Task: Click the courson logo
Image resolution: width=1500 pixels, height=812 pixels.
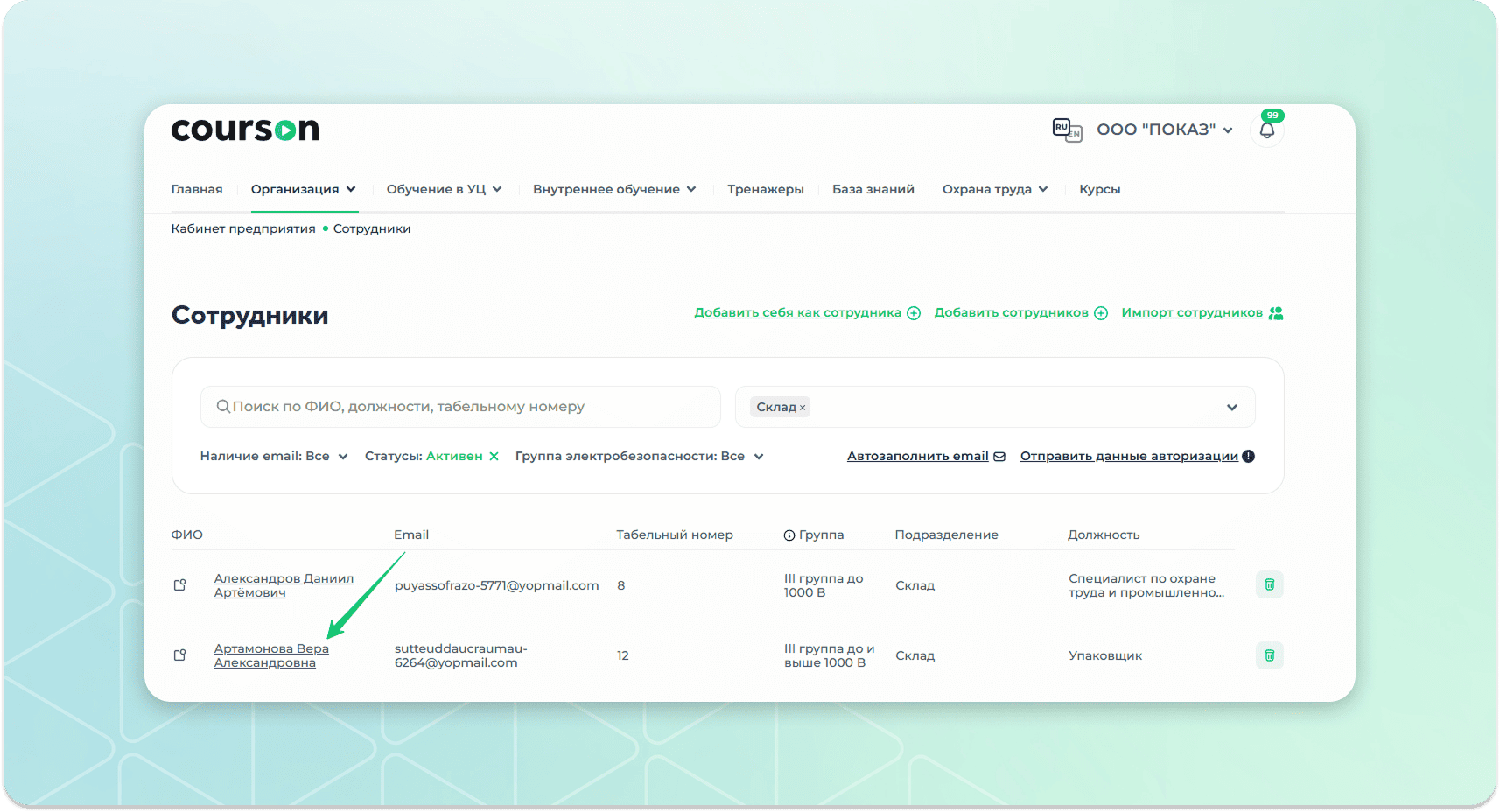Action: [245, 129]
